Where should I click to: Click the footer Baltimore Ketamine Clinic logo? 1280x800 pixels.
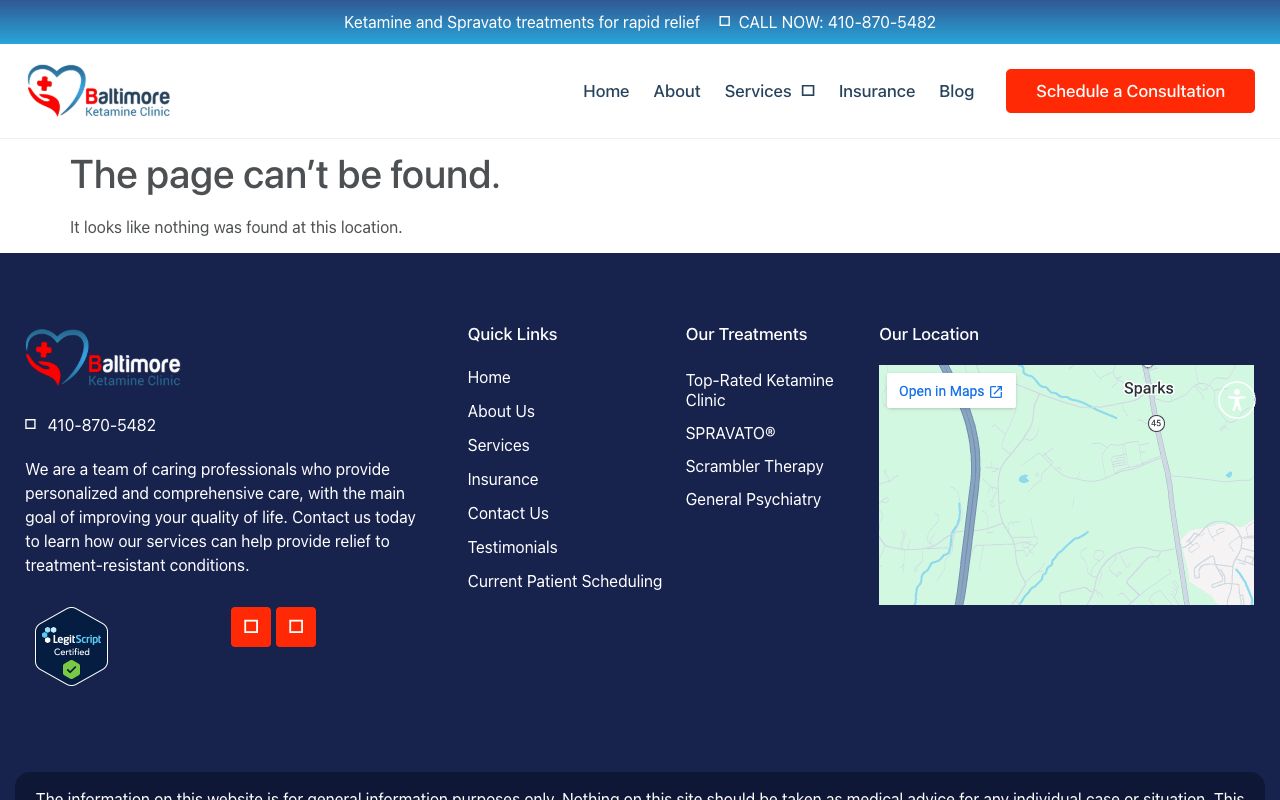click(103, 358)
